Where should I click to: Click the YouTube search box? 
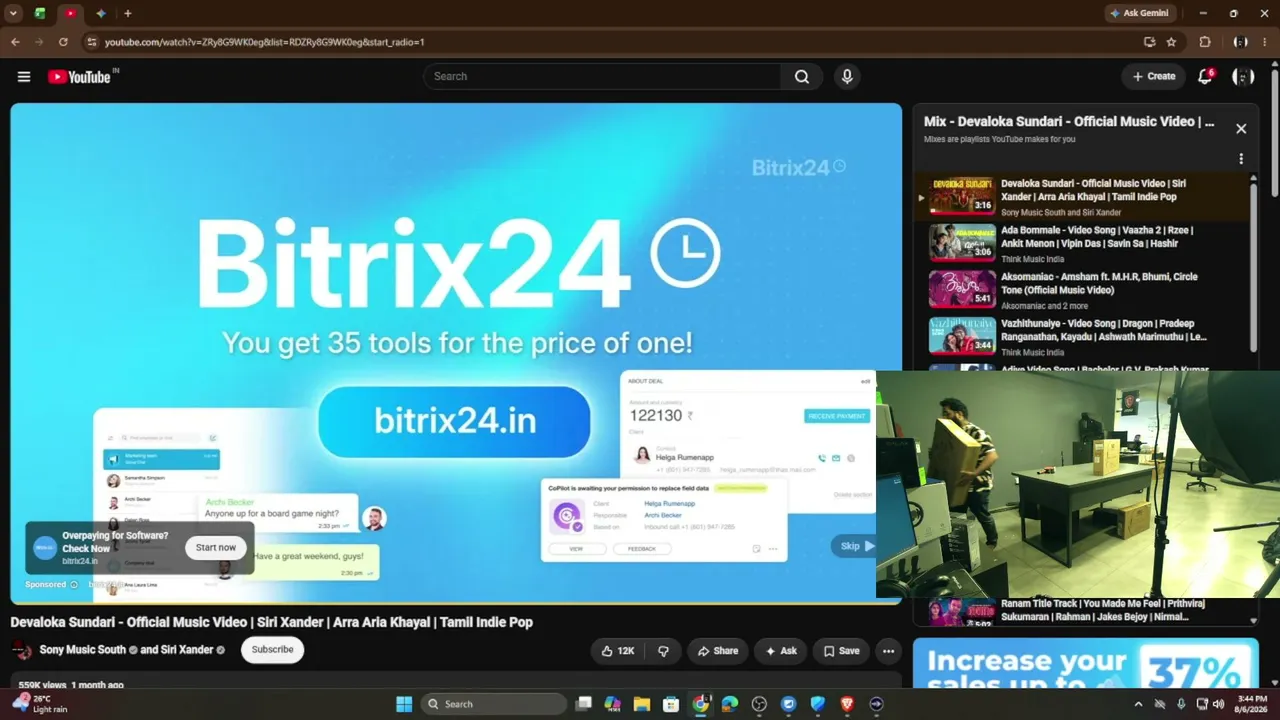[x=602, y=77]
